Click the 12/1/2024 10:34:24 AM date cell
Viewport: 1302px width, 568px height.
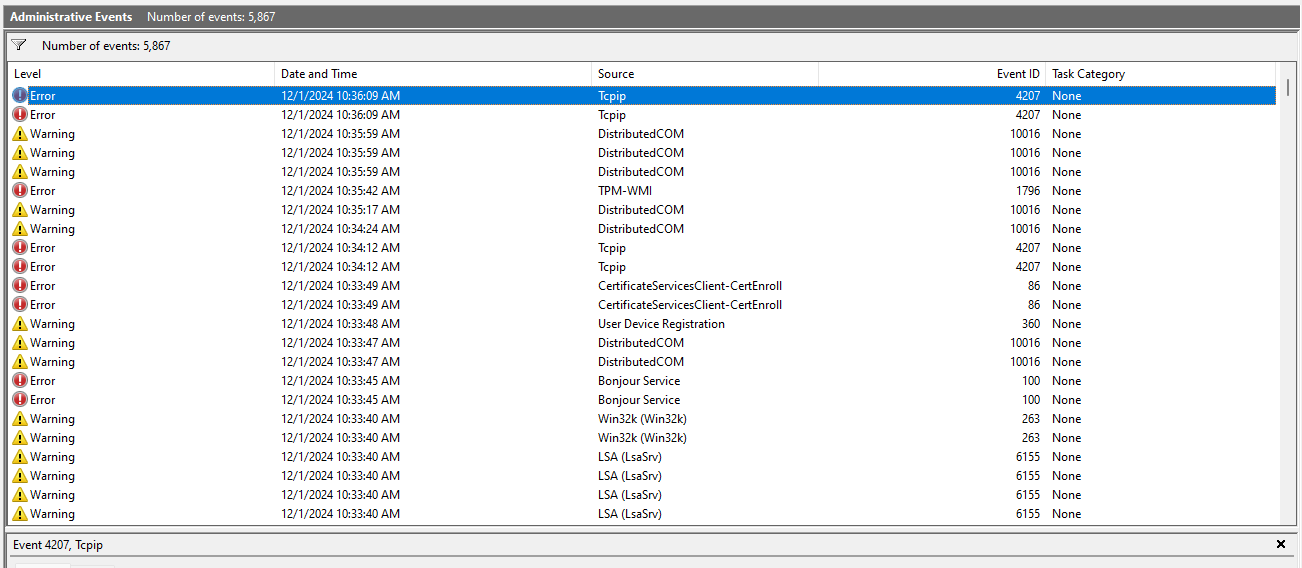[x=340, y=229]
